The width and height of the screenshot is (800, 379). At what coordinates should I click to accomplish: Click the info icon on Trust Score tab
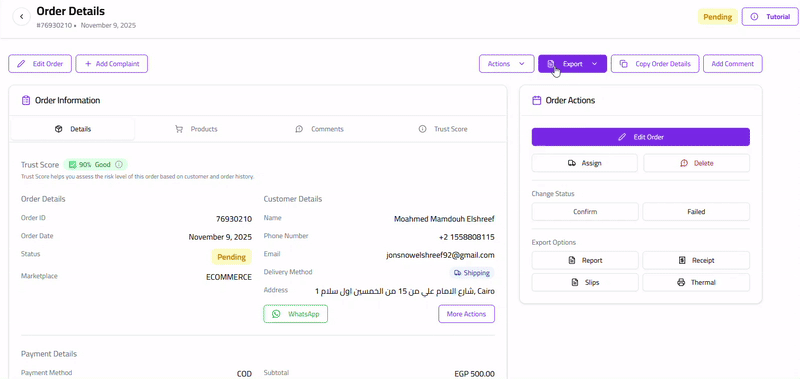(x=422, y=129)
